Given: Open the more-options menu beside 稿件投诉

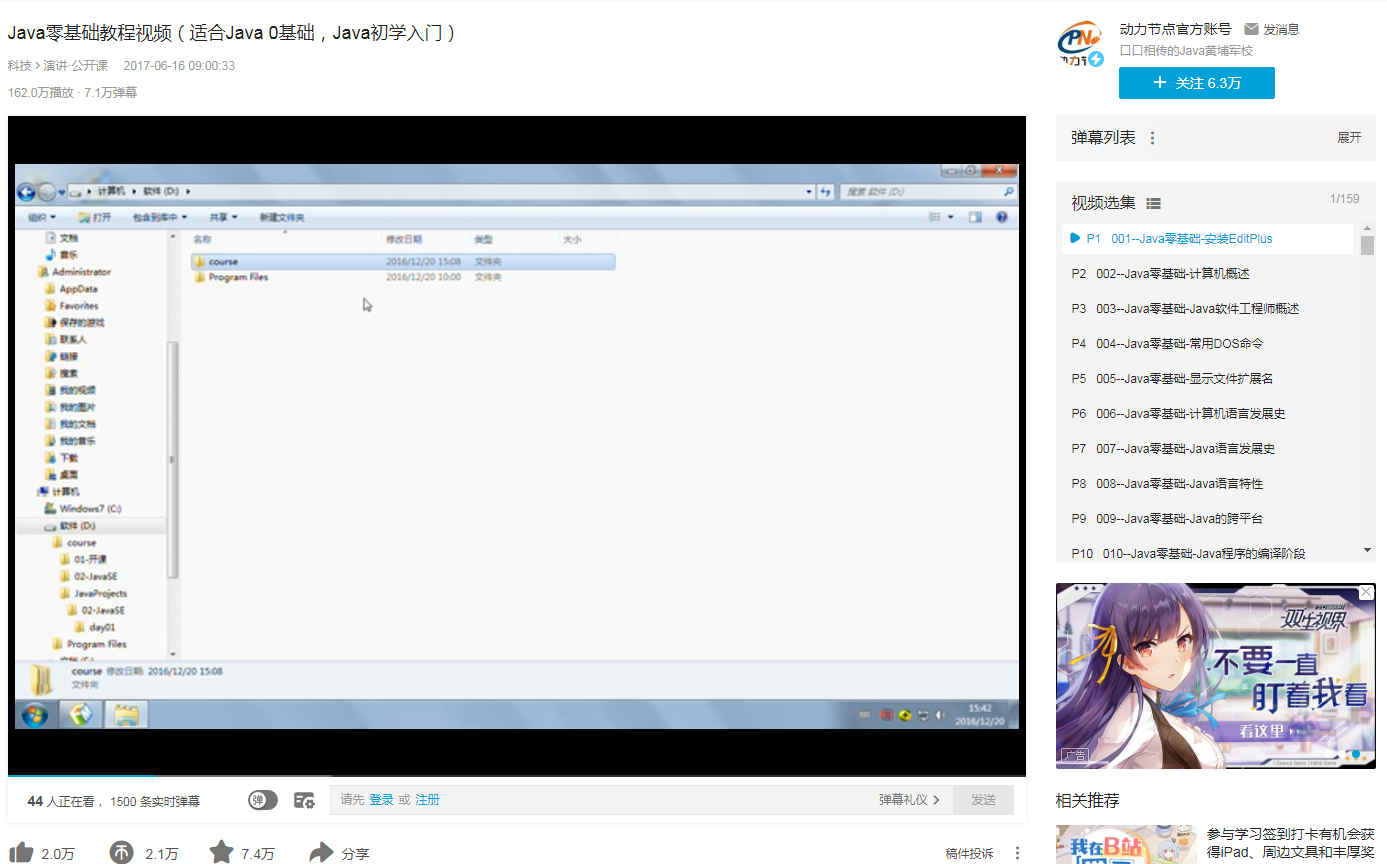Looking at the screenshot, I should pyautogui.click(x=1017, y=853).
